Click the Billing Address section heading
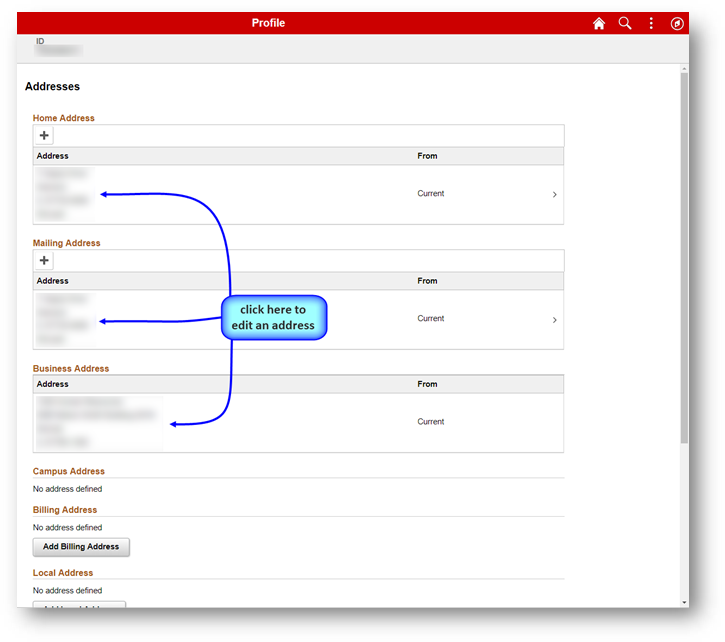The height and width of the screenshot is (642, 725). pyautogui.click(x=65, y=510)
